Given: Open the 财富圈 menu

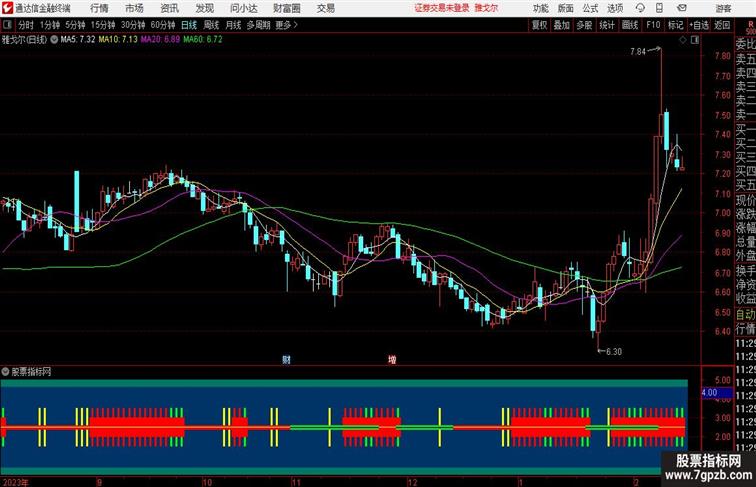Looking at the screenshot, I should [287, 8].
